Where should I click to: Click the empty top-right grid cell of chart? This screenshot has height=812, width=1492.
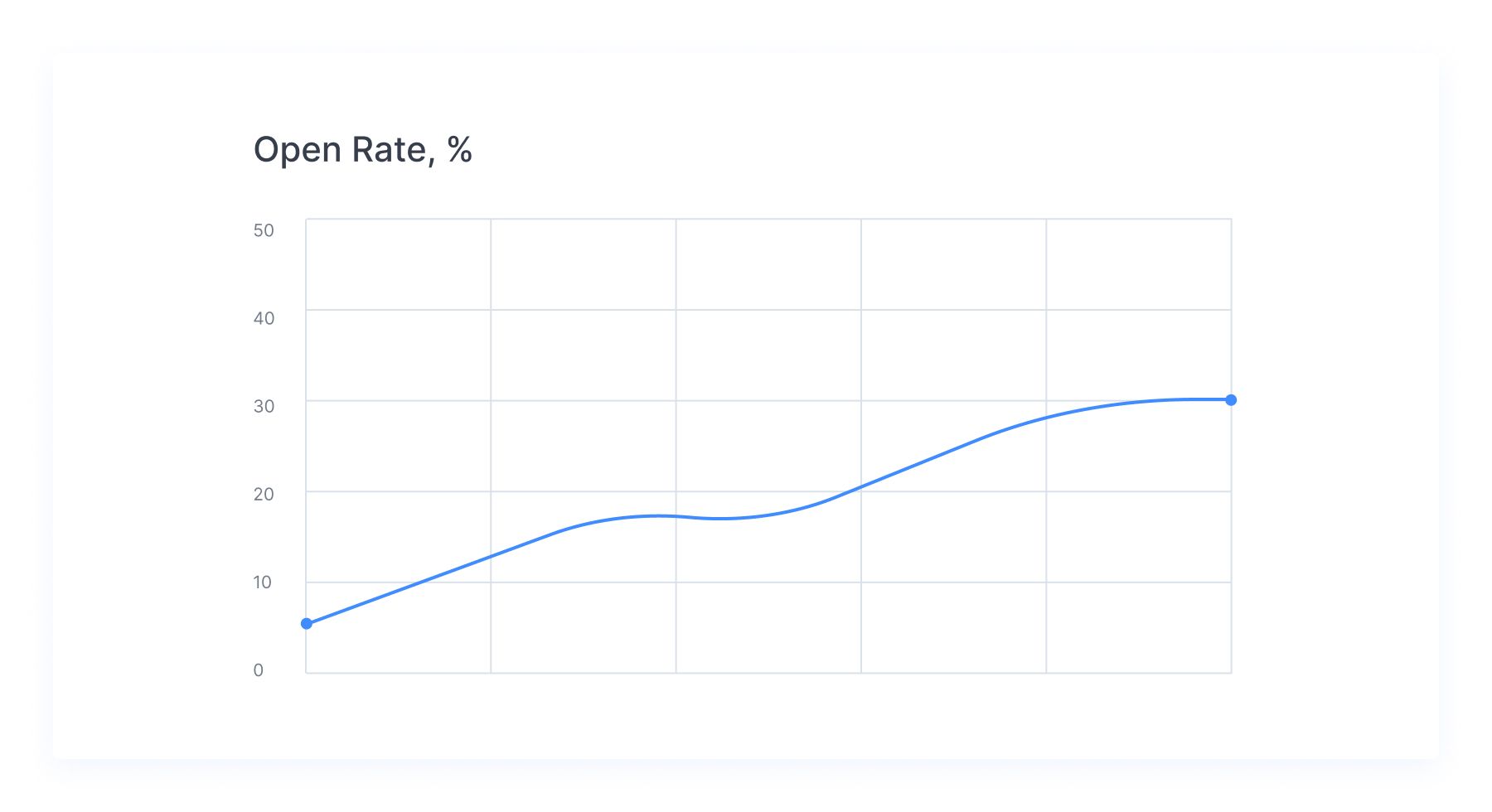[x=1139, y=264]
